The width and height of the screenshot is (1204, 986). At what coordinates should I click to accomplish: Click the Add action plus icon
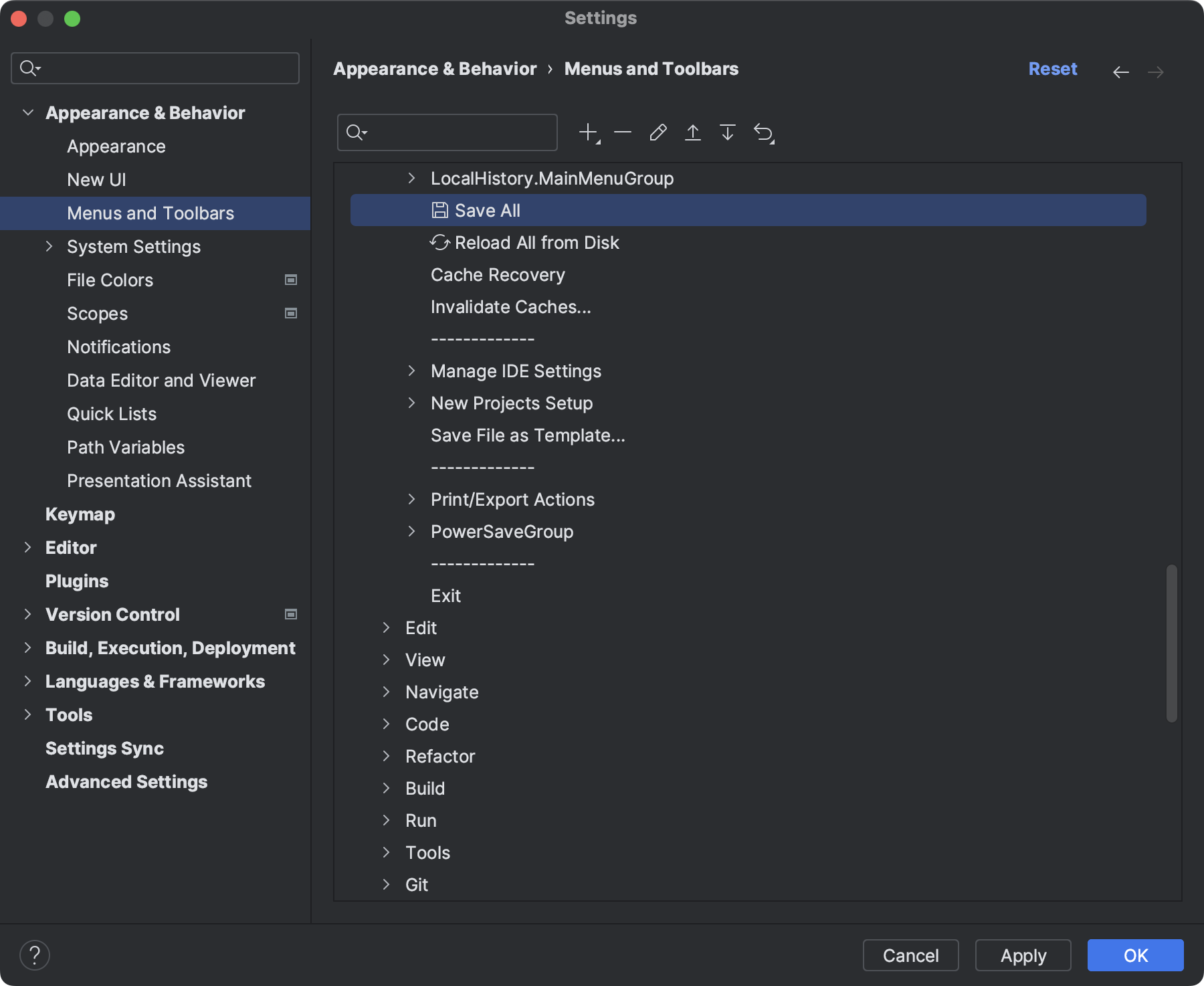coord(587,132)
